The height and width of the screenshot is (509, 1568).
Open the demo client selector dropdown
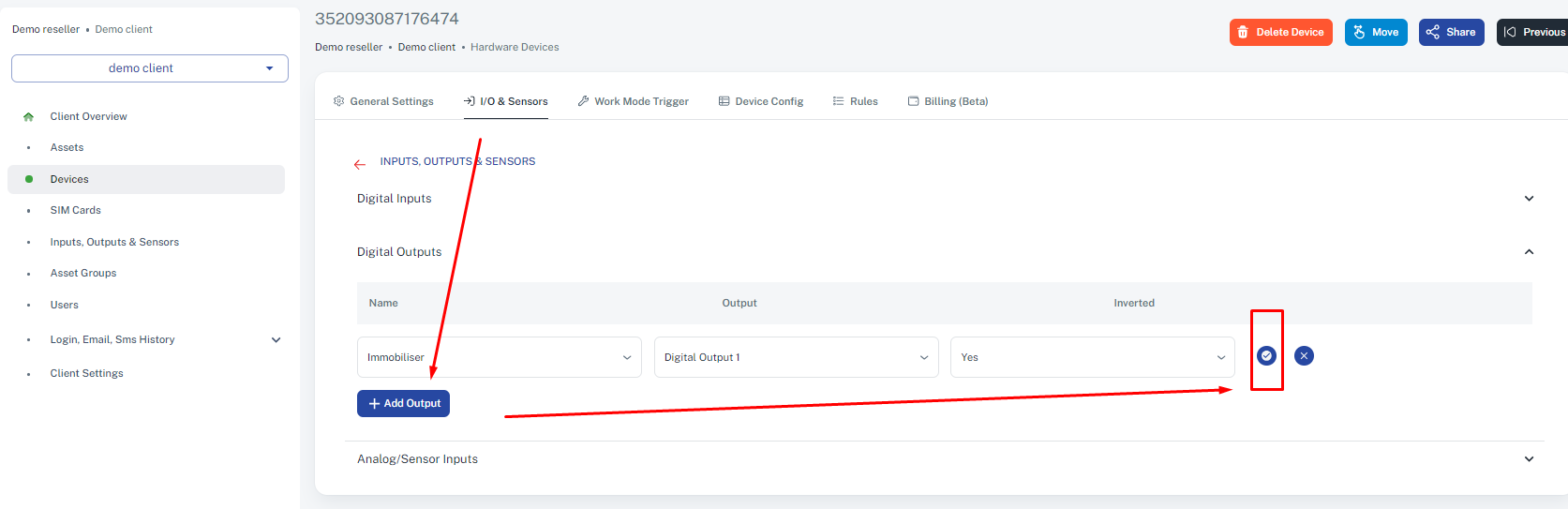[150, 68]
